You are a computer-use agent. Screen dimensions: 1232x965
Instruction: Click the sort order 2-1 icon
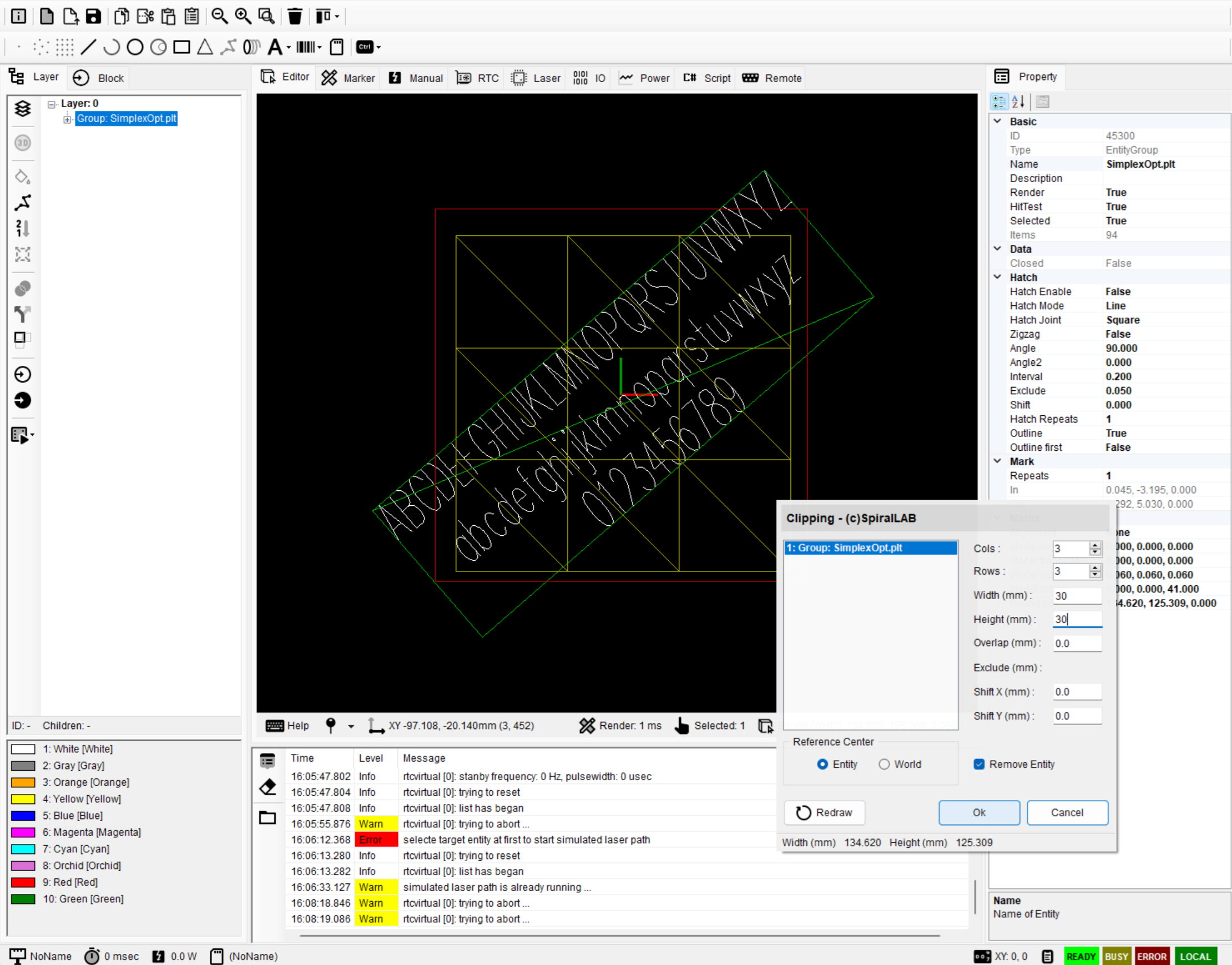23,228
